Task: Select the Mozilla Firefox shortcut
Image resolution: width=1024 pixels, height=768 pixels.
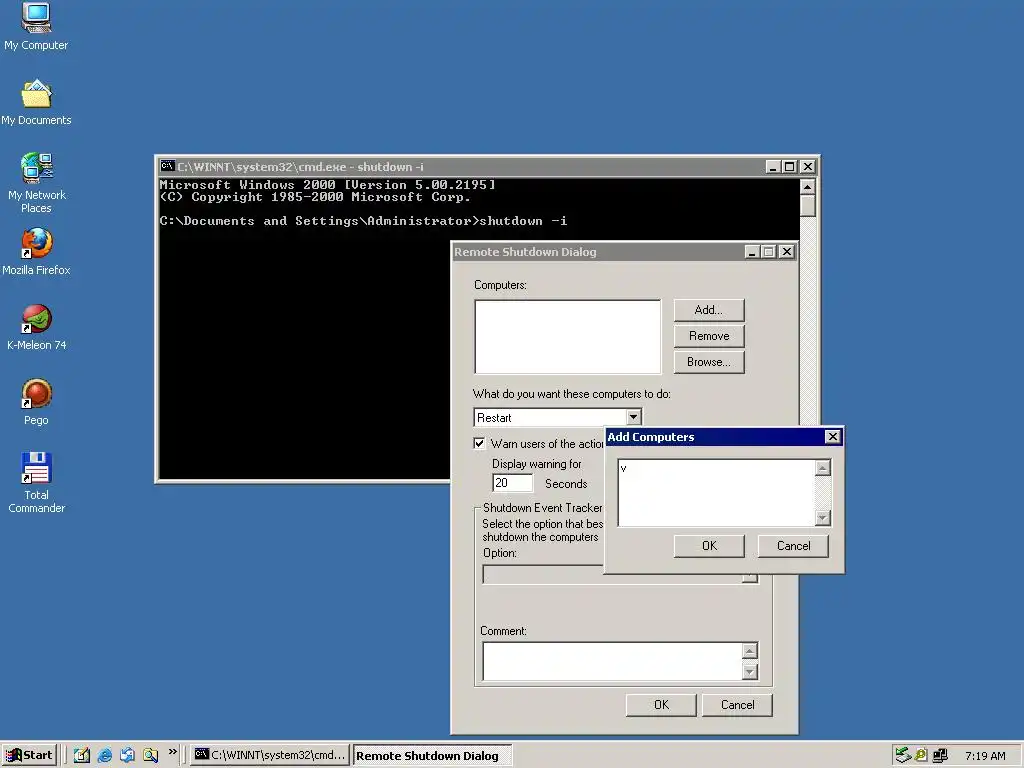Action: [36, 251]
